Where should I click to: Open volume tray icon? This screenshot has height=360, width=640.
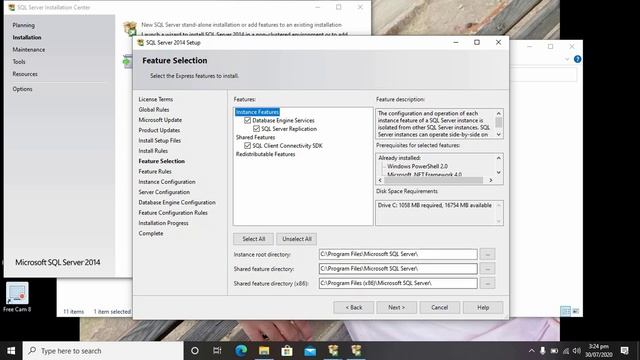coord(576,351)
